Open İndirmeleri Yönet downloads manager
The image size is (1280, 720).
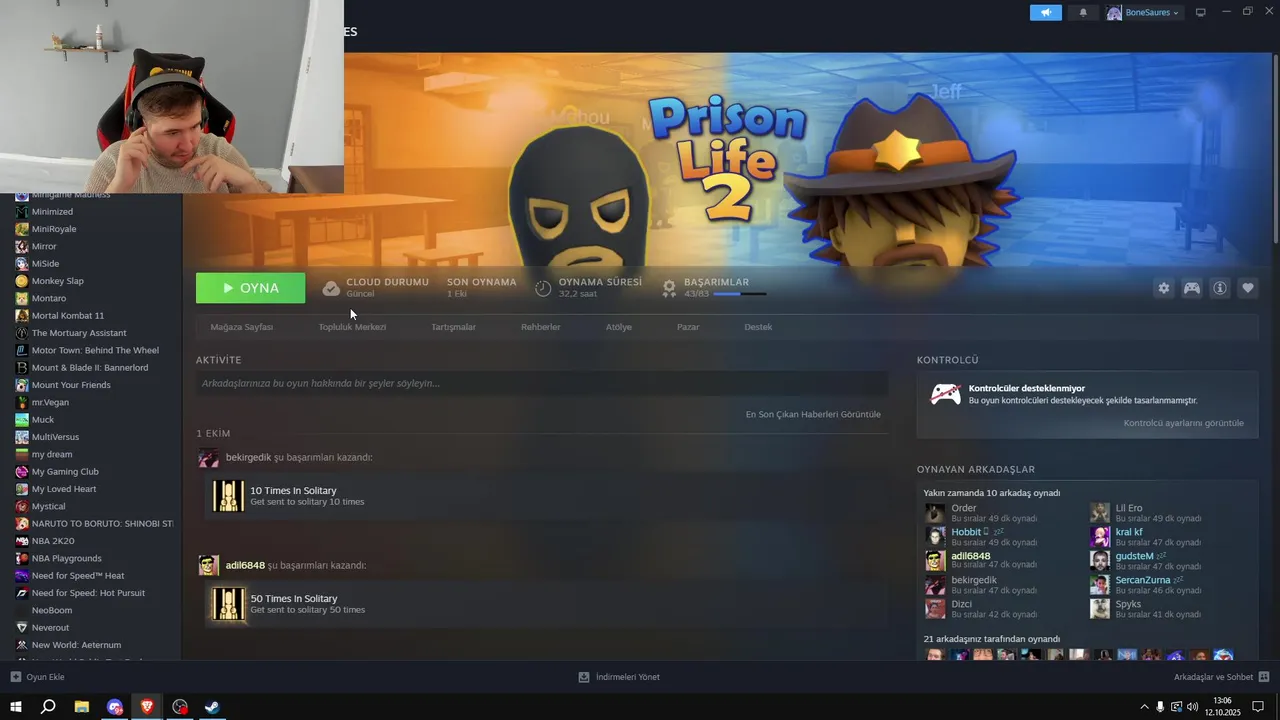point(619,677)
